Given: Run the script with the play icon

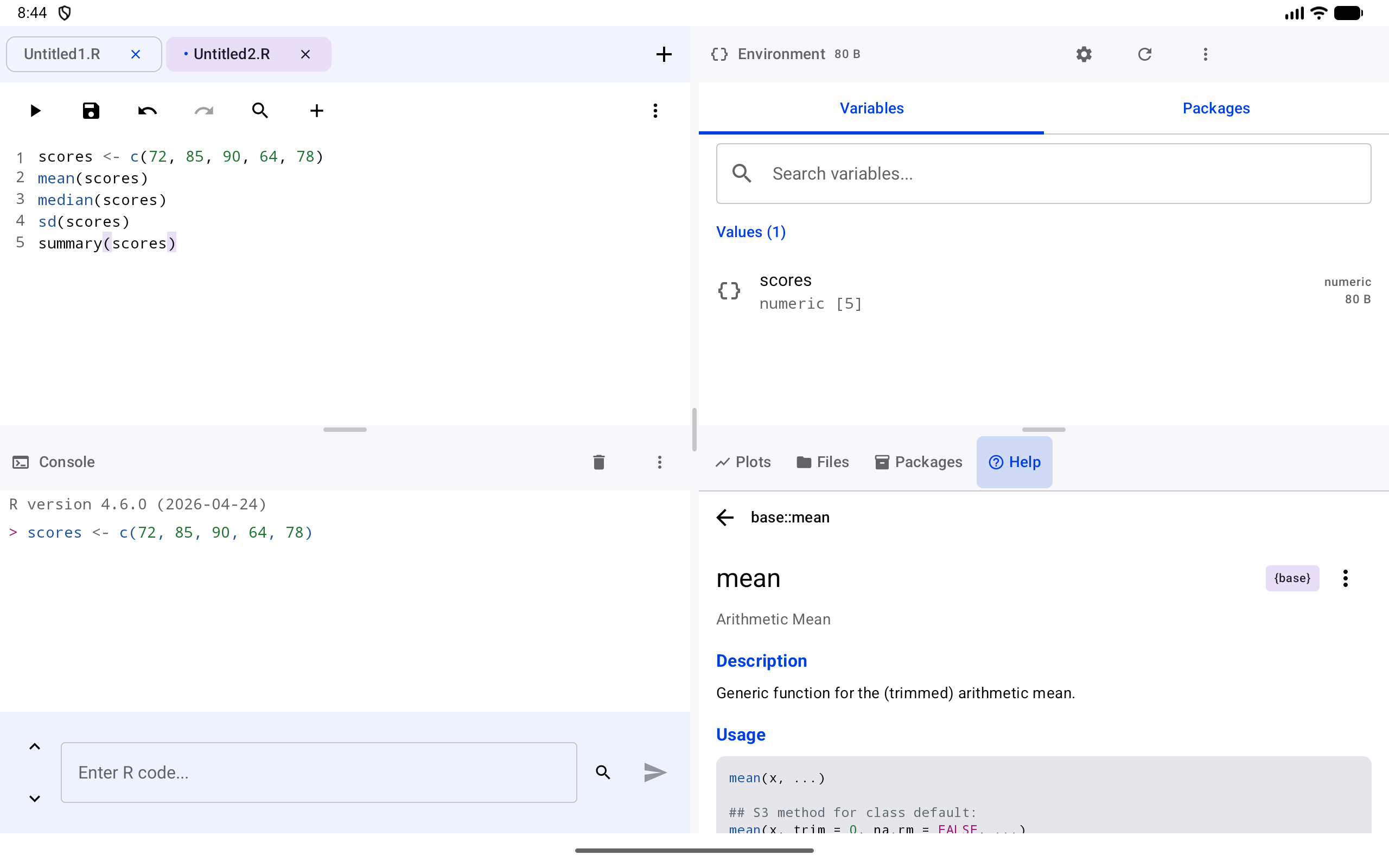Looking at the screenshot, I should click(x=35, y=111).
